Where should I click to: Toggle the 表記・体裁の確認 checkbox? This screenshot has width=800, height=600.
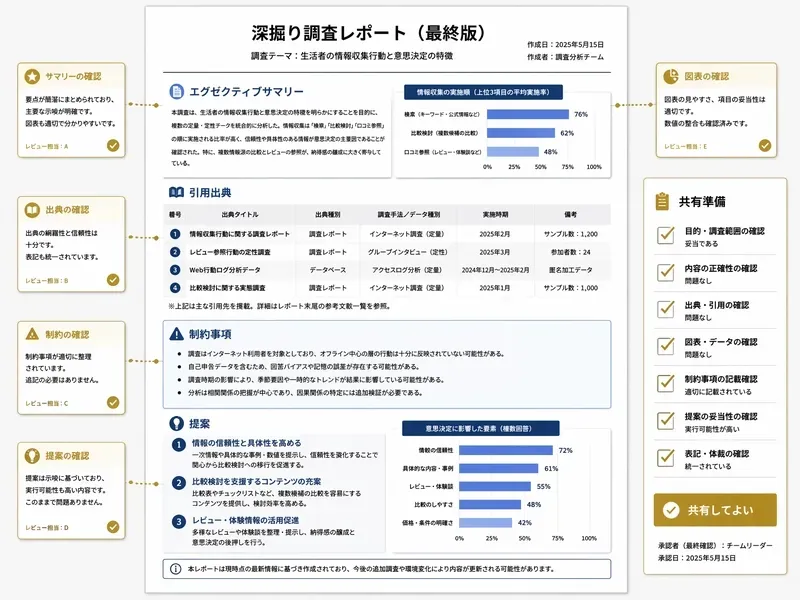point(666,457)
